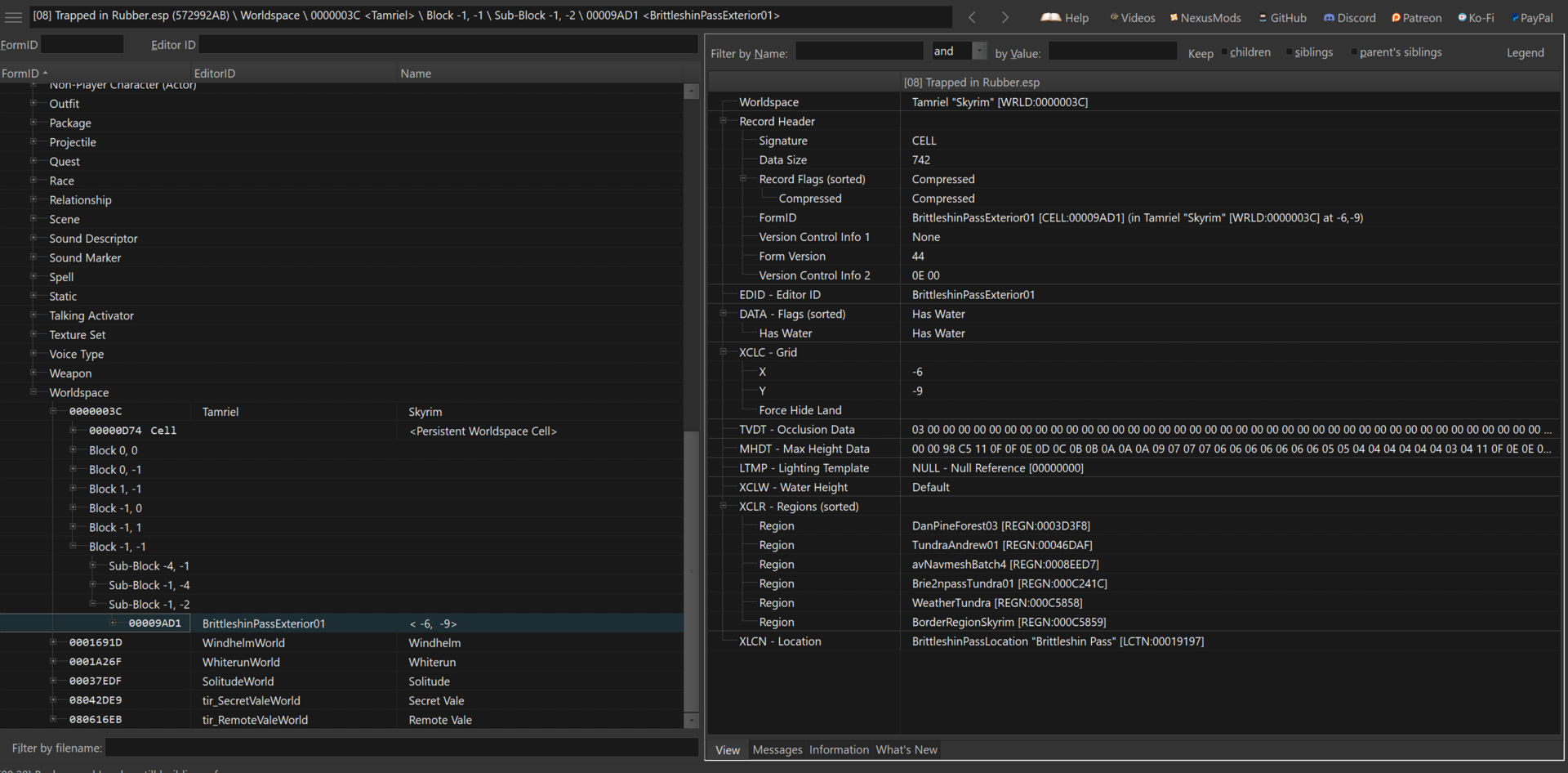Screen dimensions: 1568x773
Task: Expand the Weapon tree node
Action: coord(33,373)
